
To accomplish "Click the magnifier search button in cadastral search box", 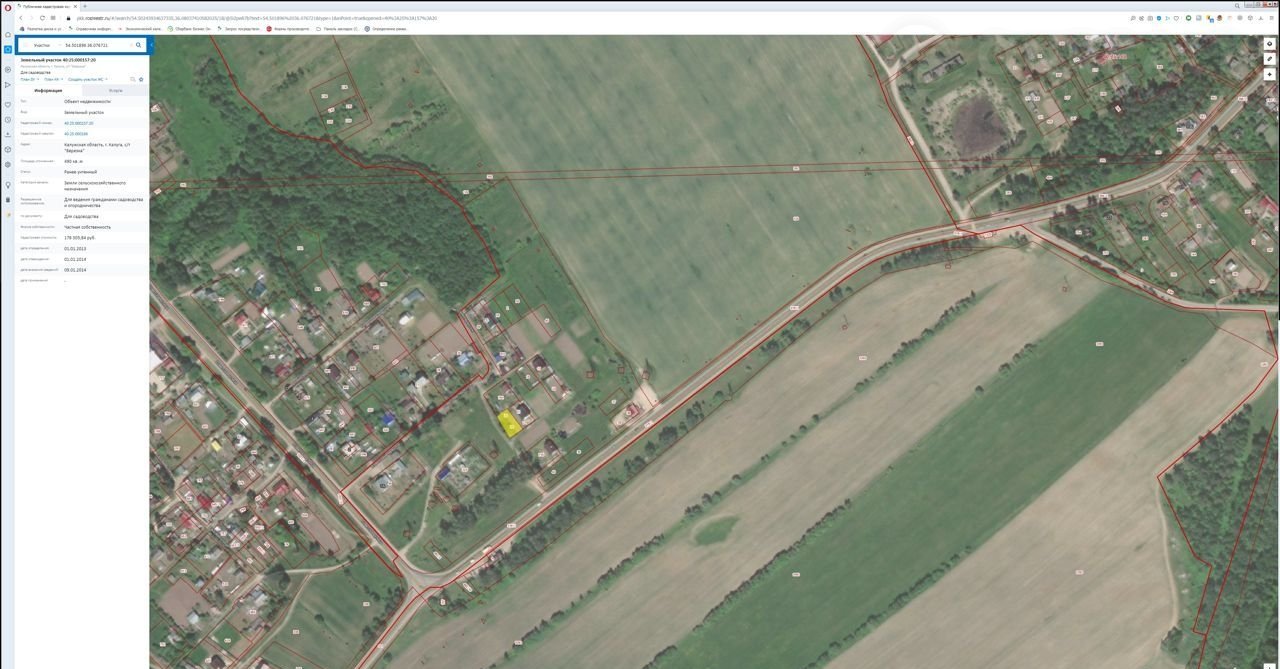I will [139, 45].
